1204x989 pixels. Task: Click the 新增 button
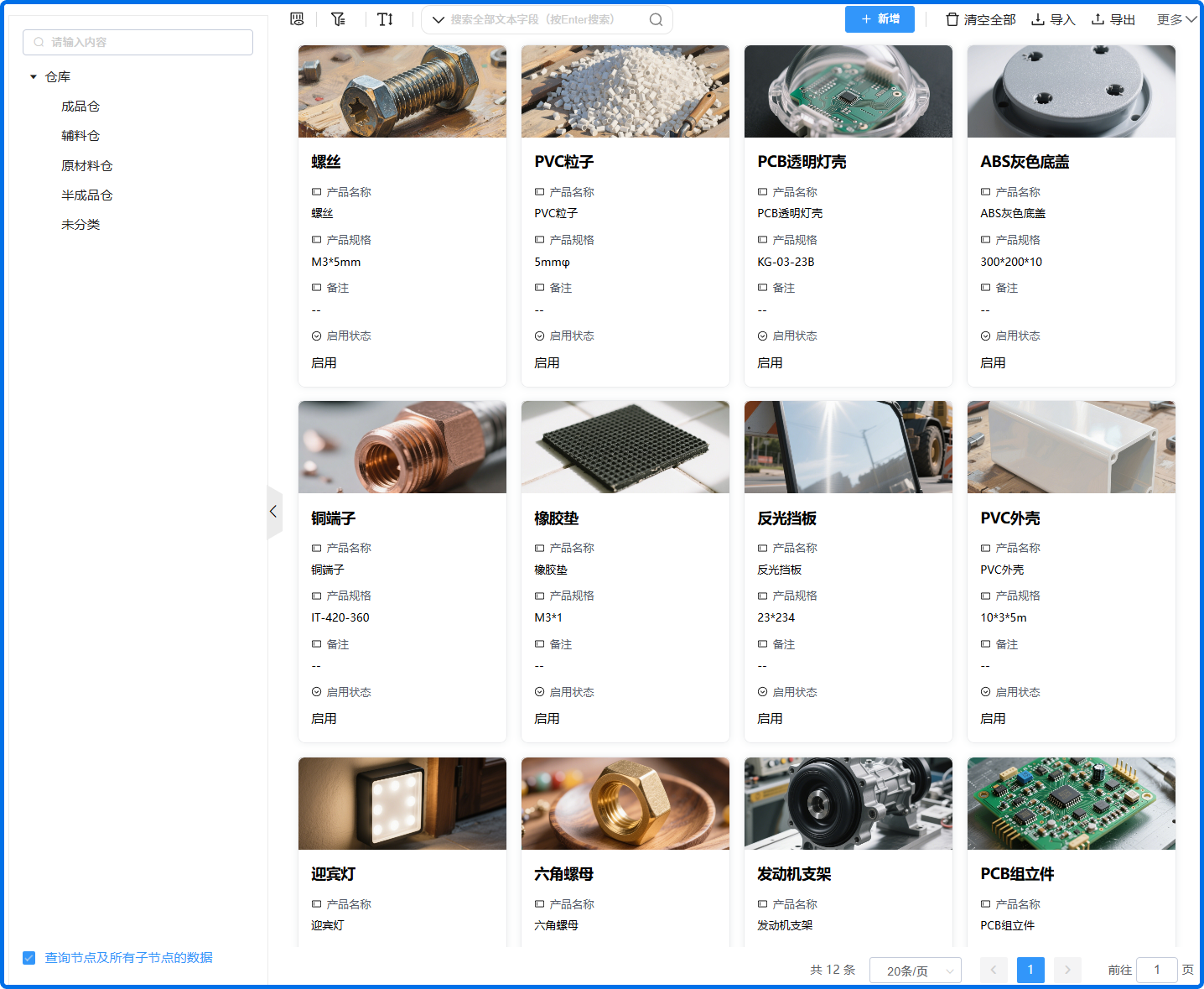(x=880, y=19)
